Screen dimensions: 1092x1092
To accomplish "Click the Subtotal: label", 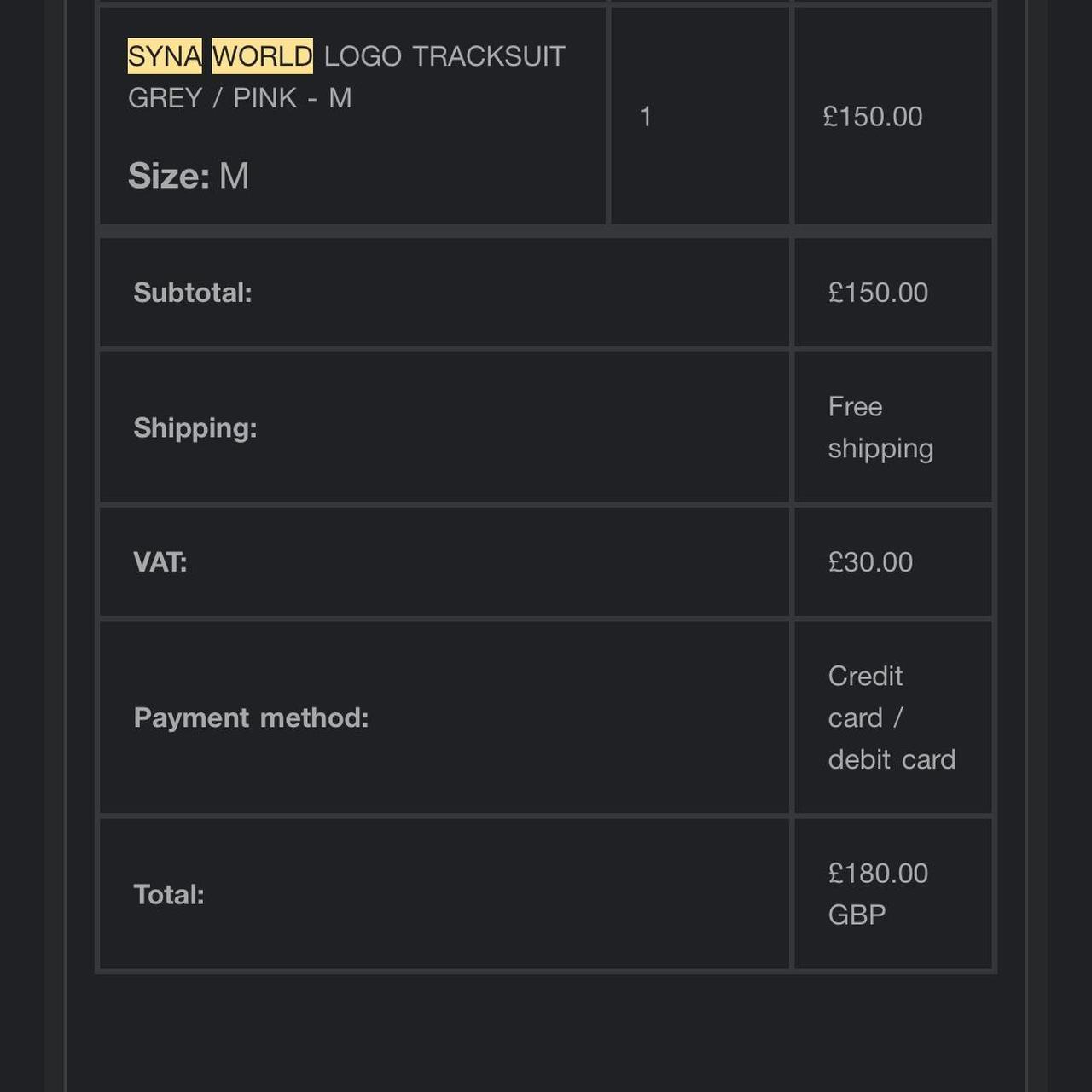I will click(x=193, y=293).
